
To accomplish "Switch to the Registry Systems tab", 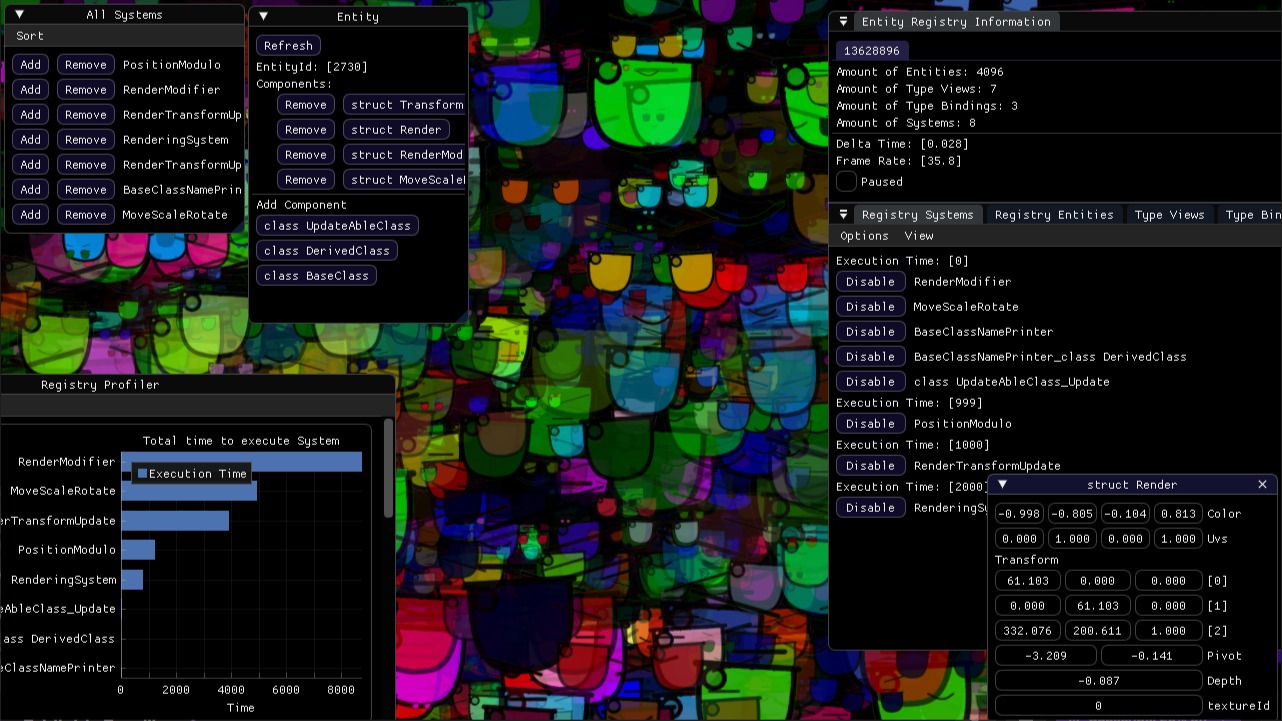I will (x=918, y=214).
